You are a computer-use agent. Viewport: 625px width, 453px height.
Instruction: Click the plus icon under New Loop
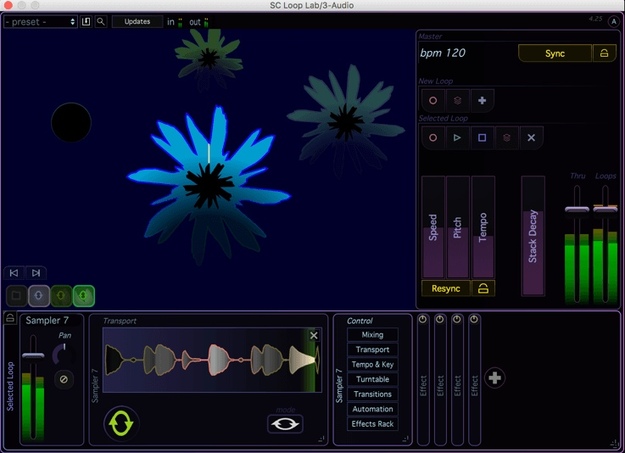(481, 101)
